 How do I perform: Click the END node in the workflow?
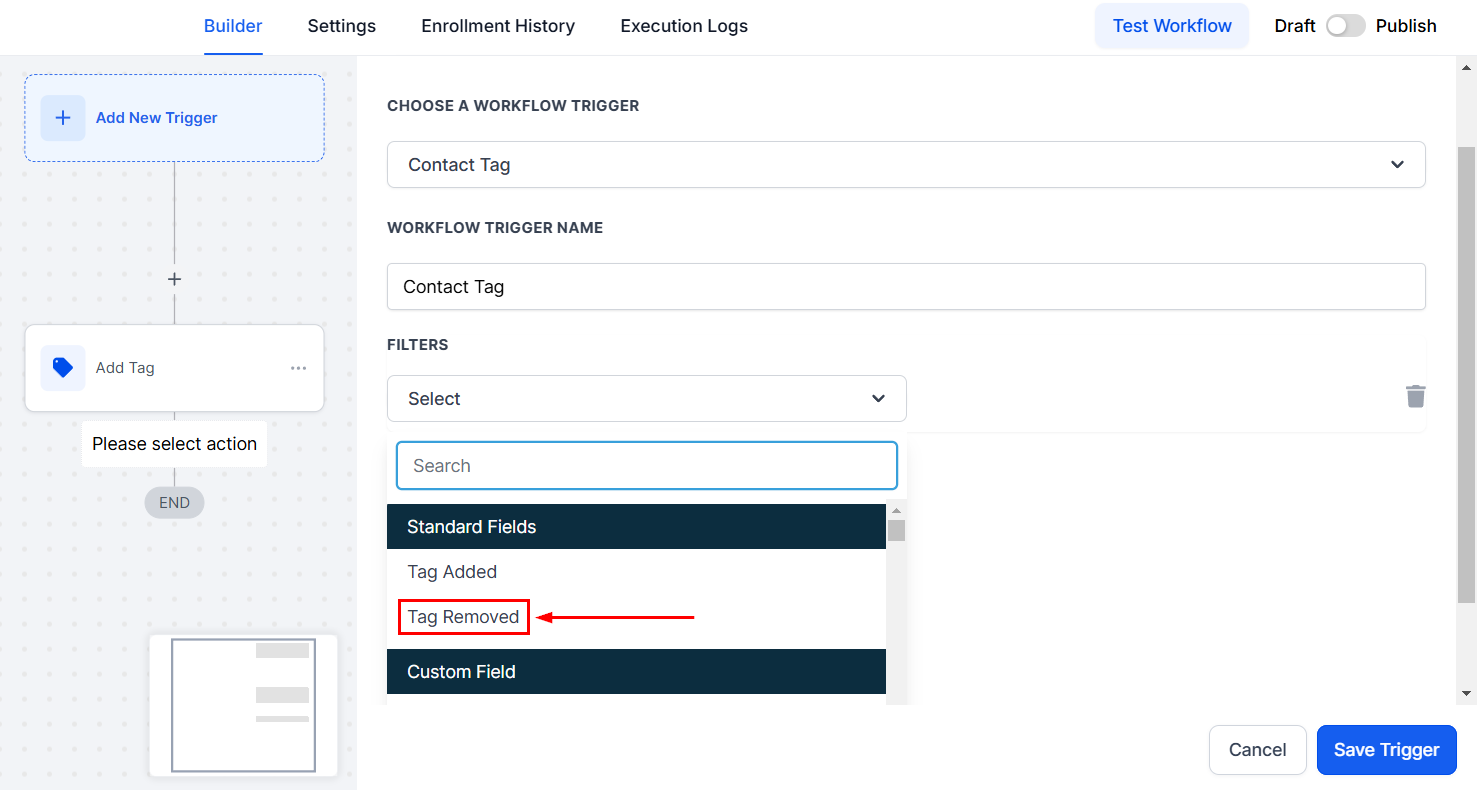pyautogui.click(x=174, y=503)
